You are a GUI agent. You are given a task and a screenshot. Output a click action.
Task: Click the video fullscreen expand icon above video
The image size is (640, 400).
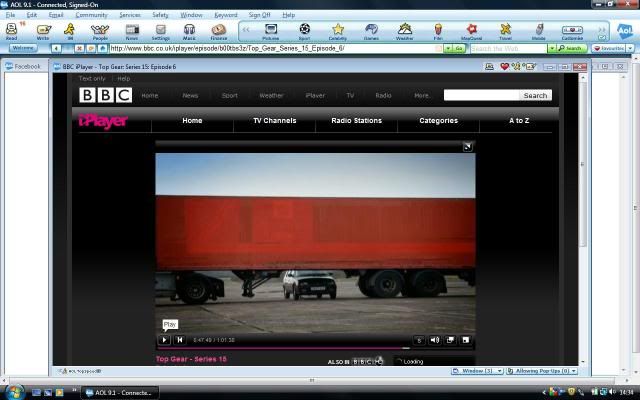[468, 147]
